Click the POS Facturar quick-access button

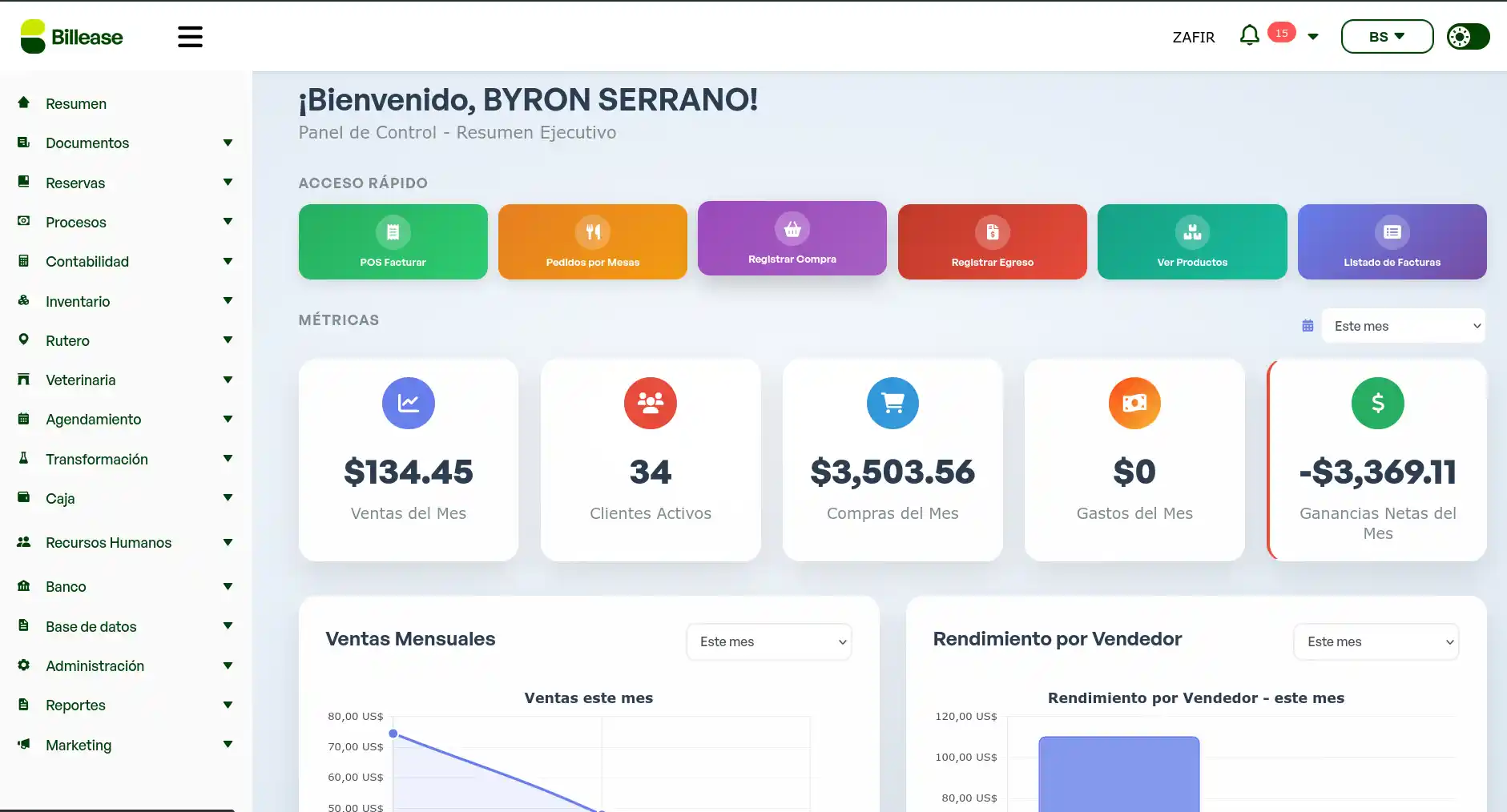click(393, 242)
